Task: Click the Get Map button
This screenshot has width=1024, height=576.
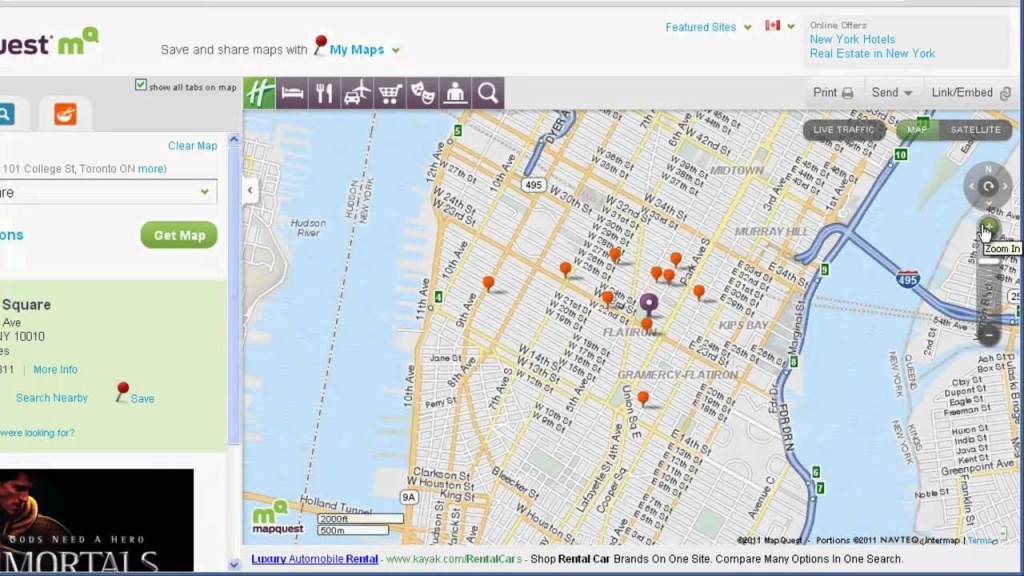Action: click(x=179, y=235)
